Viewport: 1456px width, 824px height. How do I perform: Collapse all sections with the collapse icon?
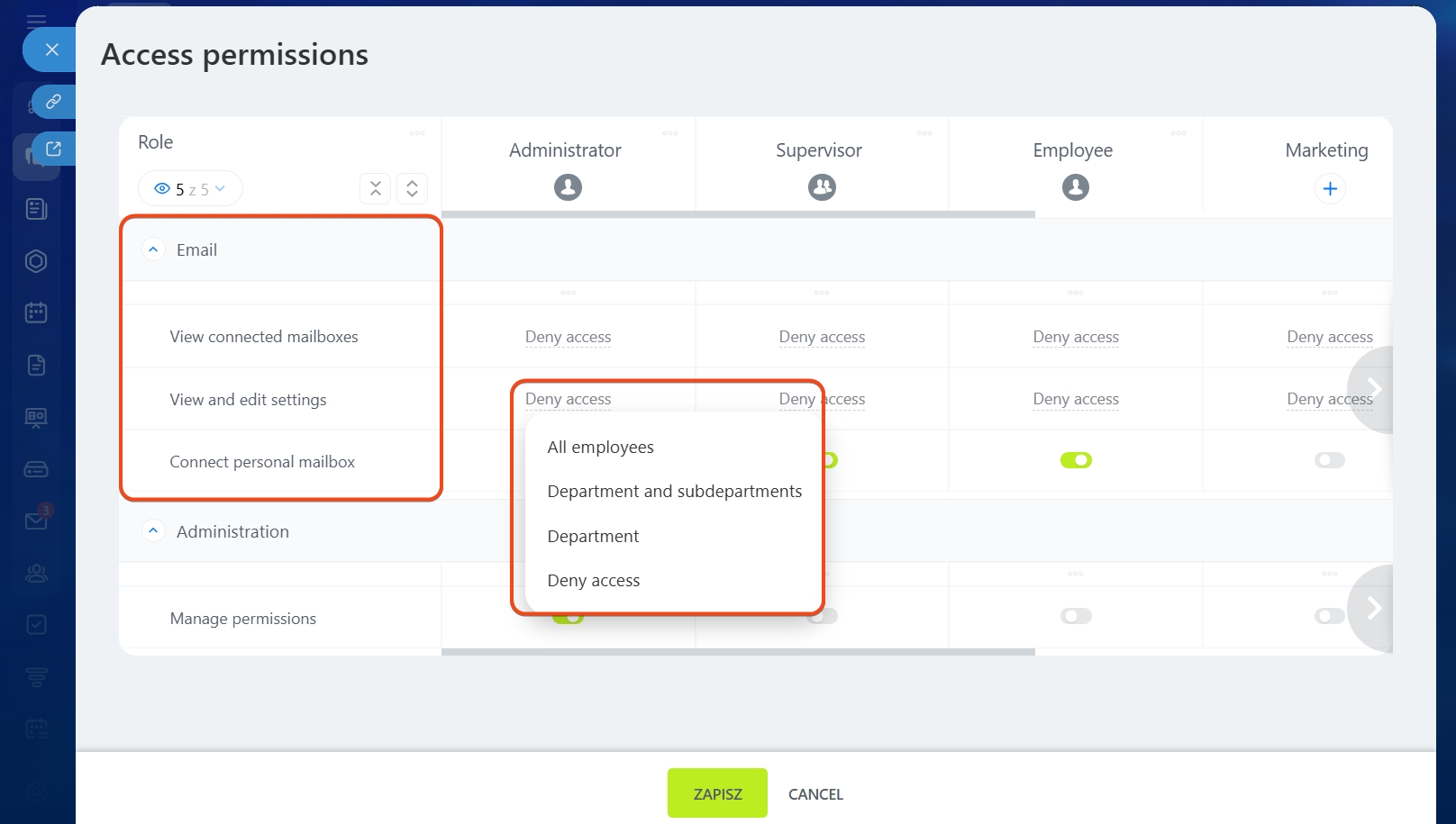point(376,189)
